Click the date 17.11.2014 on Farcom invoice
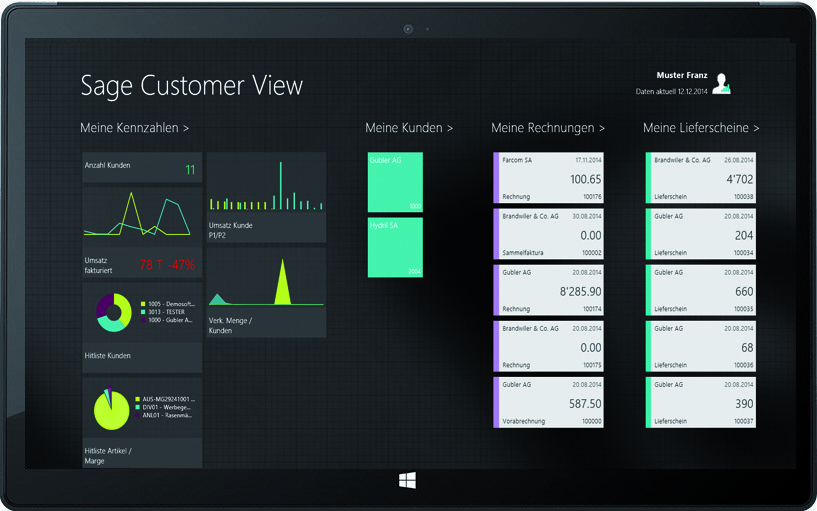Screen dimensions: 817x511 point(588,160)
